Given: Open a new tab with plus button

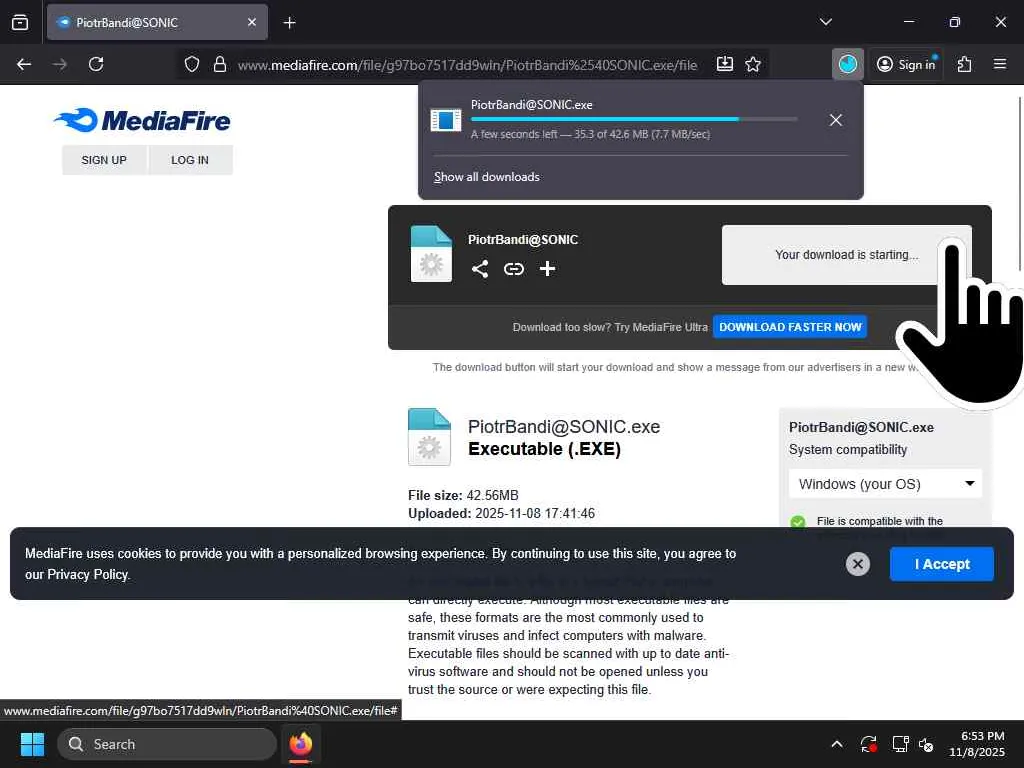Looking at the screenshot, I should click(289, 23).
